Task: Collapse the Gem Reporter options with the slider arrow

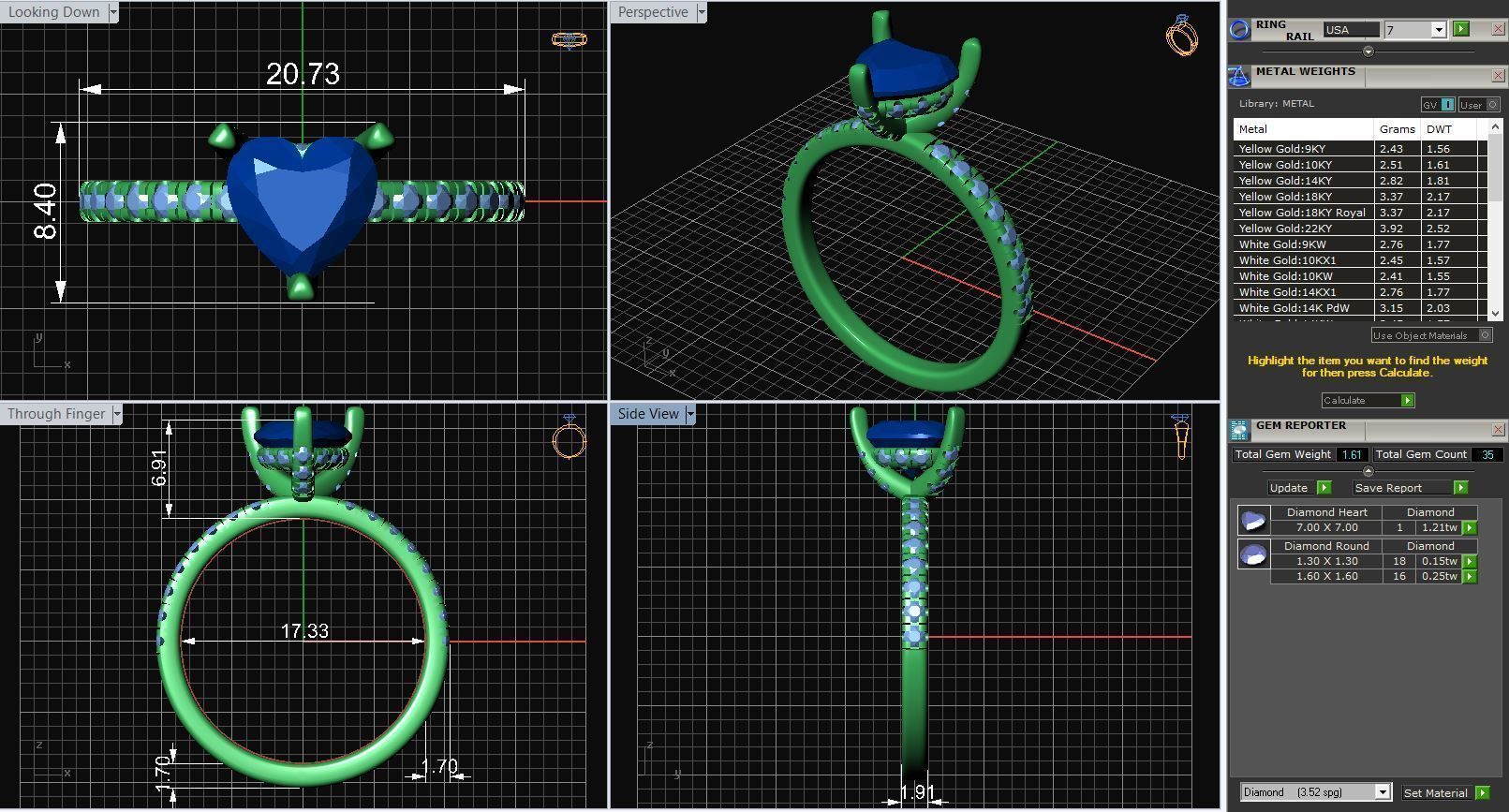Action: pos(1368,471)
